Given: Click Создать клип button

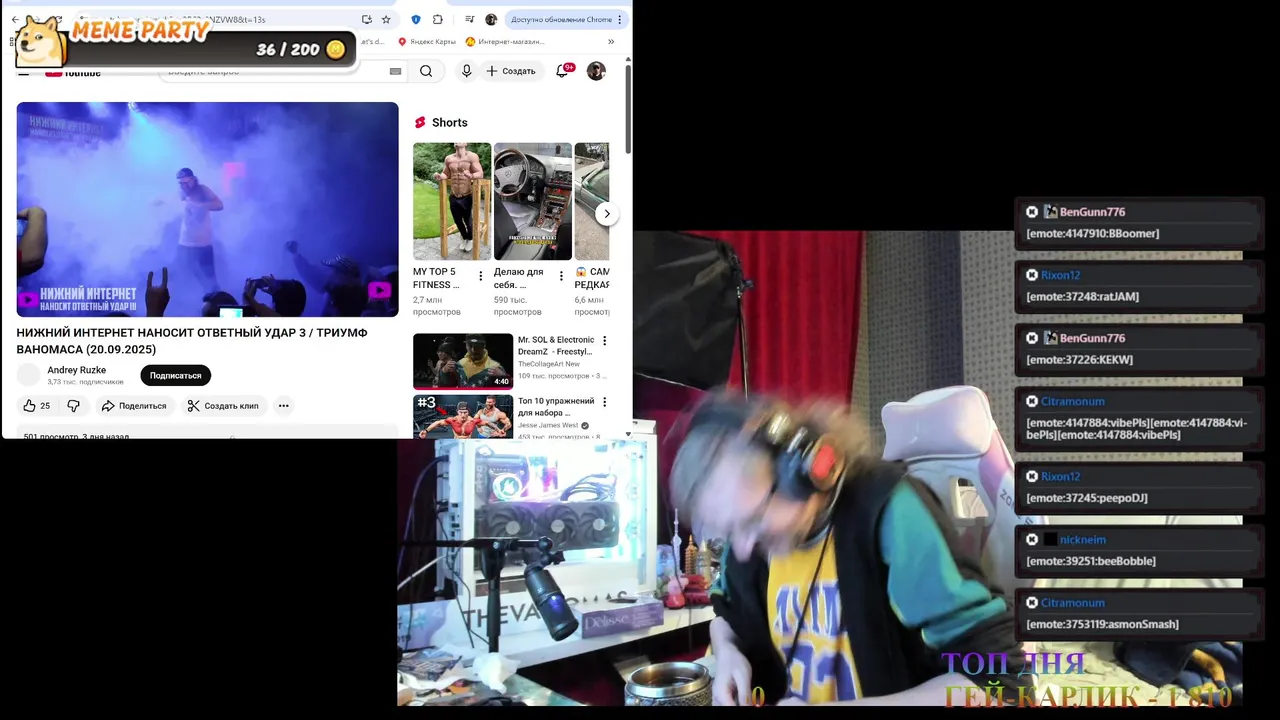Looking at the screenshot, I should pos(223,406).
